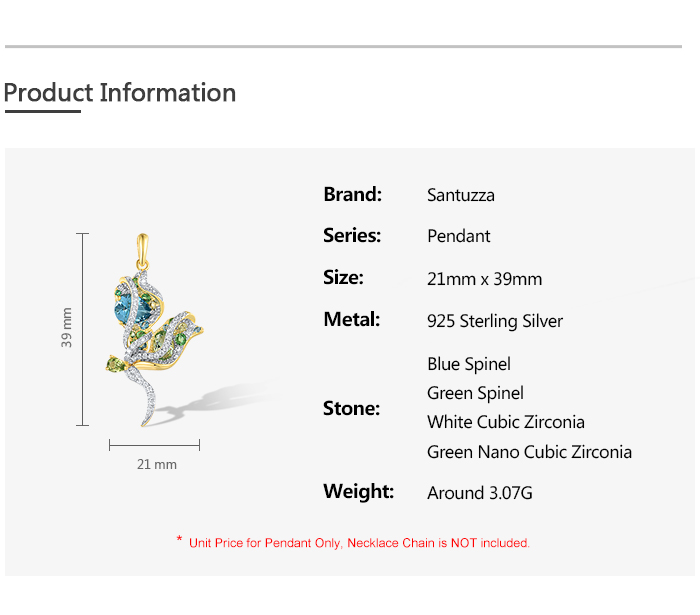
Task: Select the 925 Sterling Silver text
Action: click(494, 321)
